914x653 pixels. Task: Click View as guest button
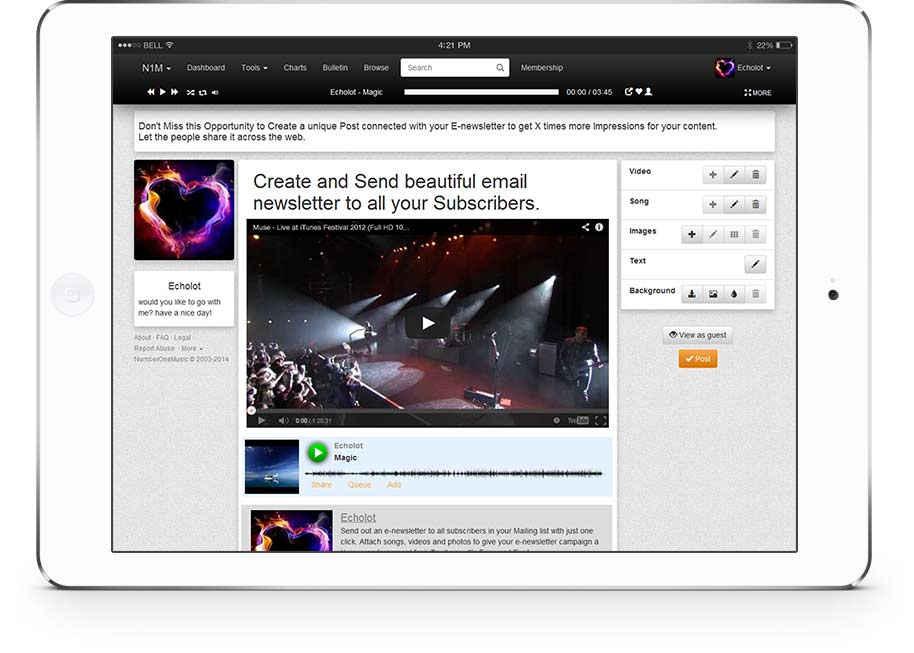coord(698,335)
